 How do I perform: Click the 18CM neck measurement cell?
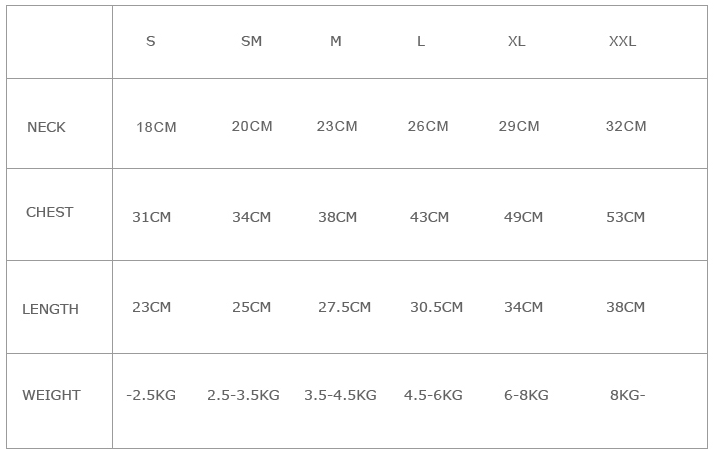156,127
